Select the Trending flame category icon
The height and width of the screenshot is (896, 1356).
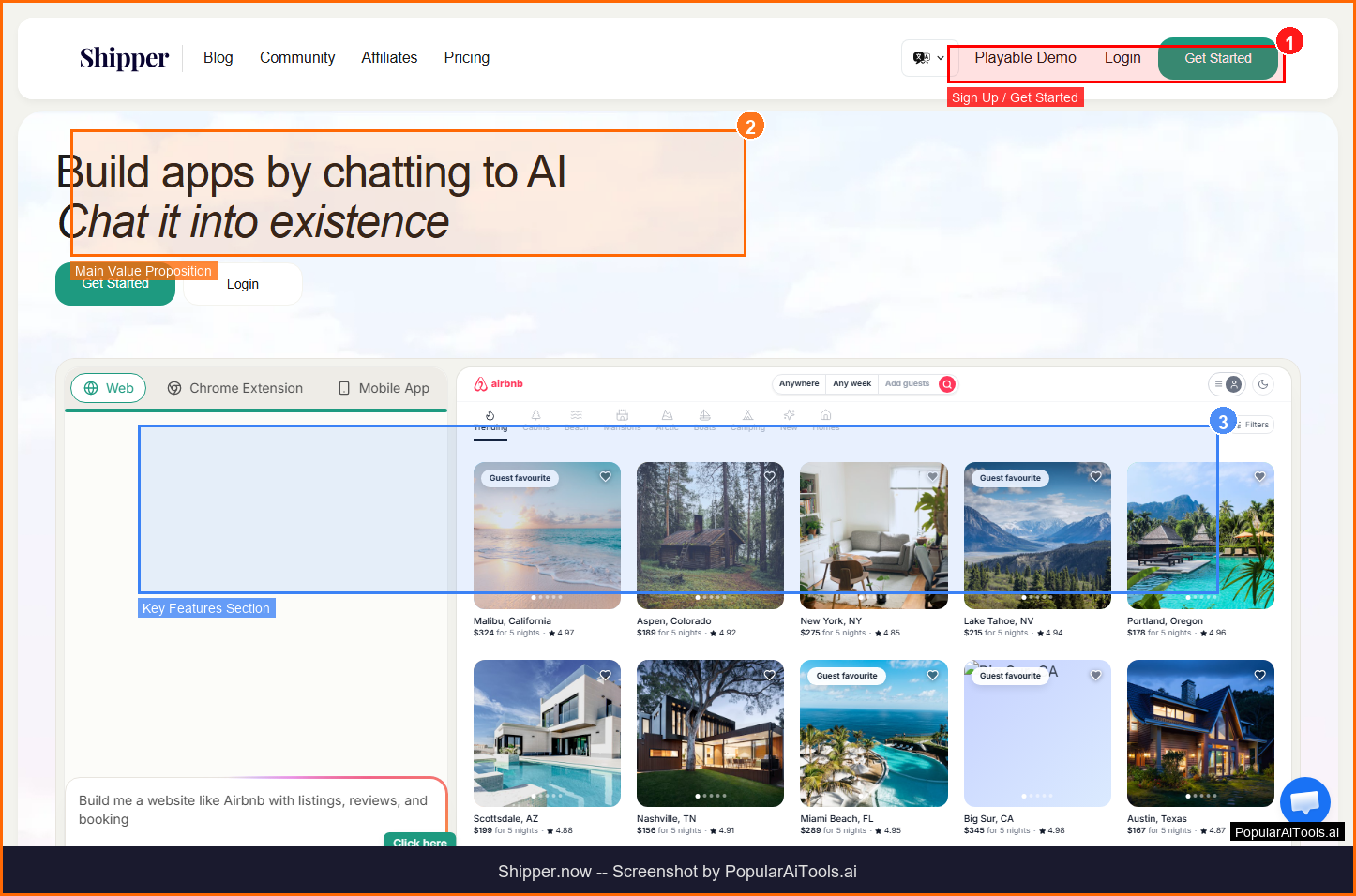tap(490, 415)
